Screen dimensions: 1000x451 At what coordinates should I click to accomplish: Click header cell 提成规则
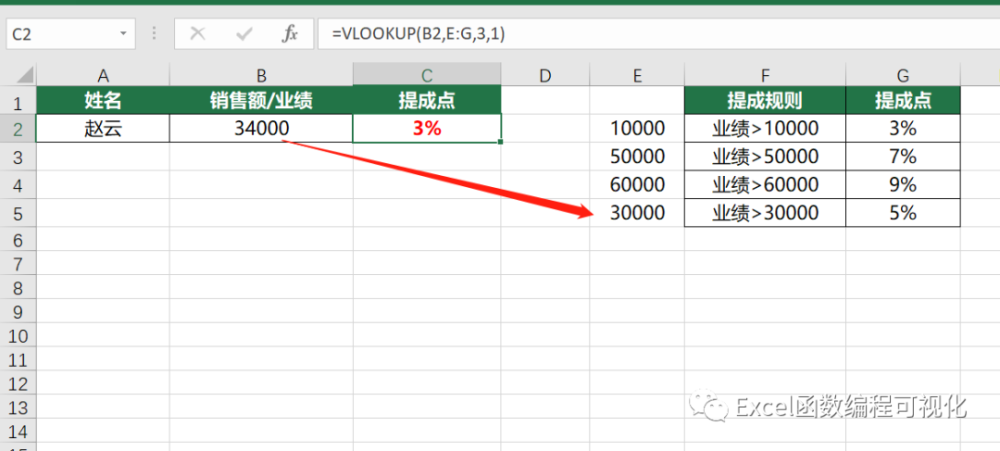[765, 100]
